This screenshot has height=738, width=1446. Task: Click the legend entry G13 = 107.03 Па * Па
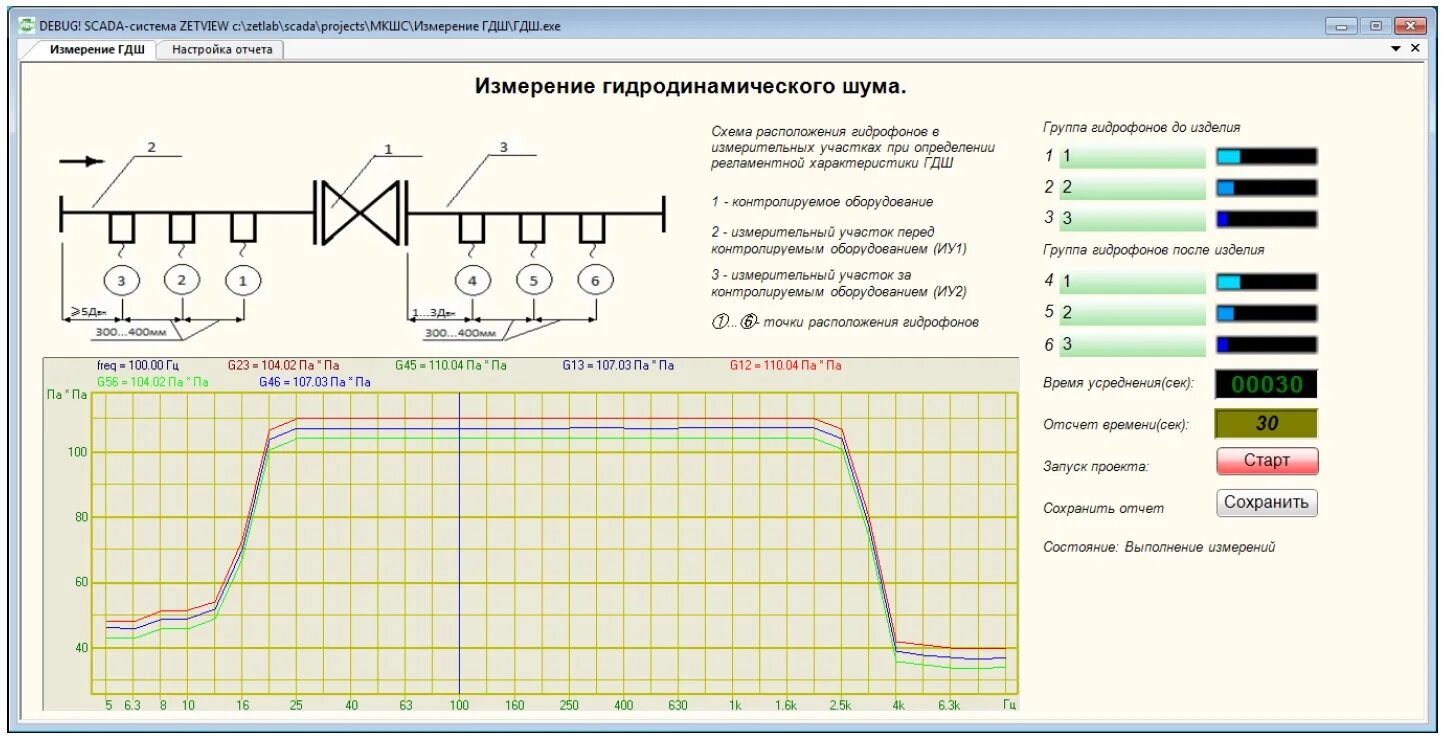click(x=617, y=366)
